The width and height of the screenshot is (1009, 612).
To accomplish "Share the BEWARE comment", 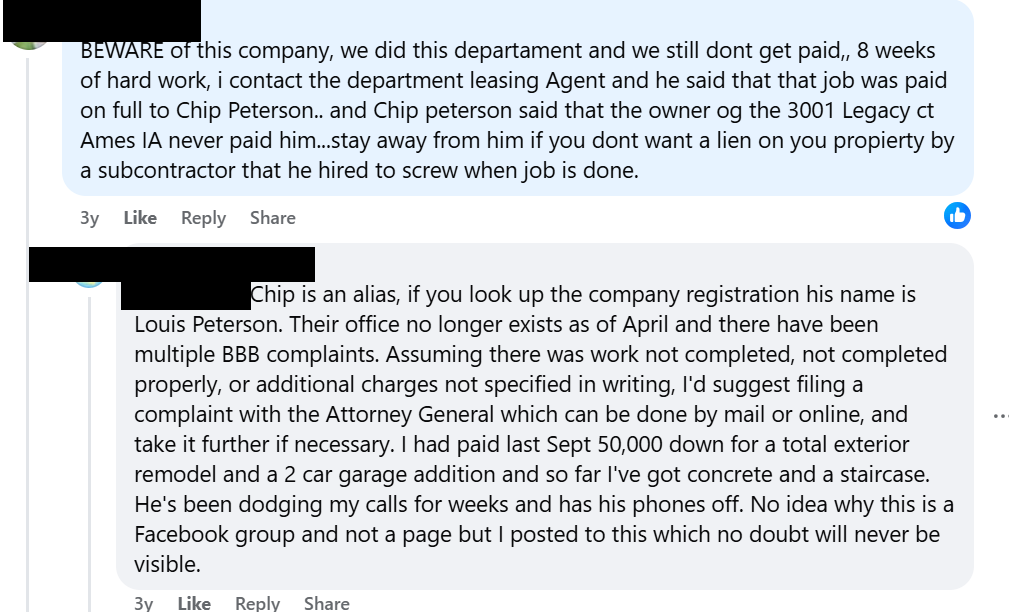I will click(272, 217).
